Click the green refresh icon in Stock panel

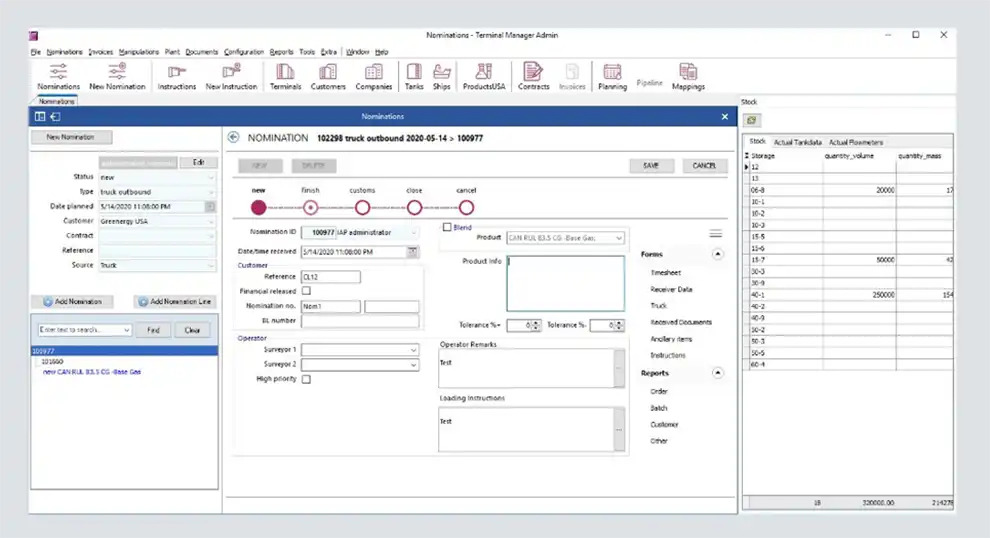coord(751,120)
